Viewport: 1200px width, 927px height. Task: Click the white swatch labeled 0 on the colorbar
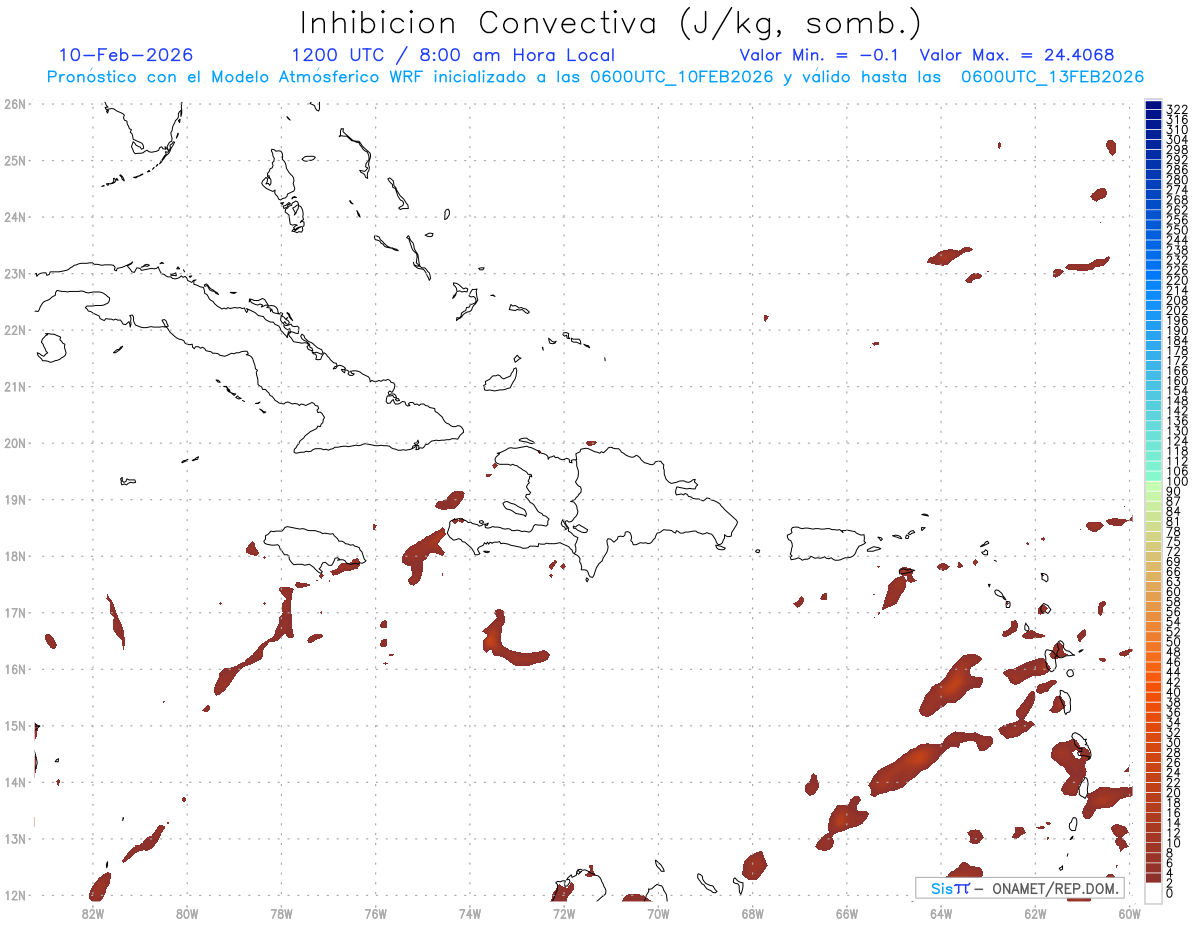click(1153, 891)
